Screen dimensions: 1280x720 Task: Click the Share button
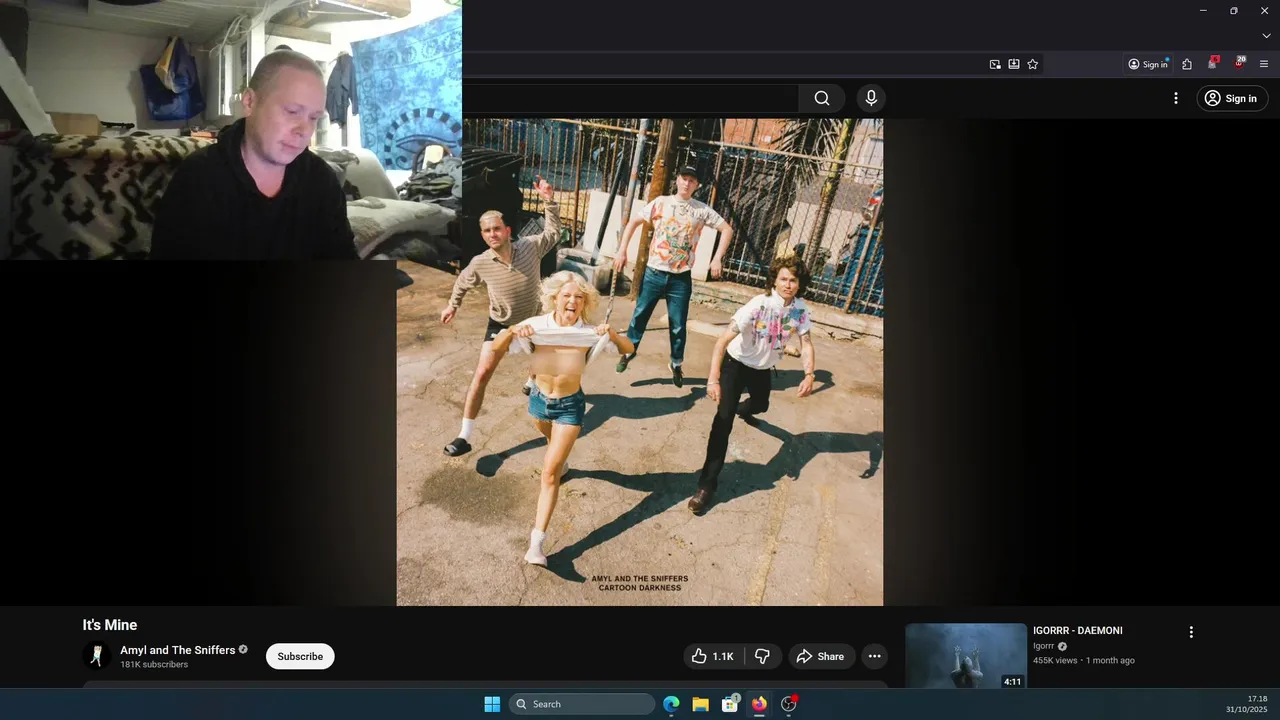(x=820, y=656)
